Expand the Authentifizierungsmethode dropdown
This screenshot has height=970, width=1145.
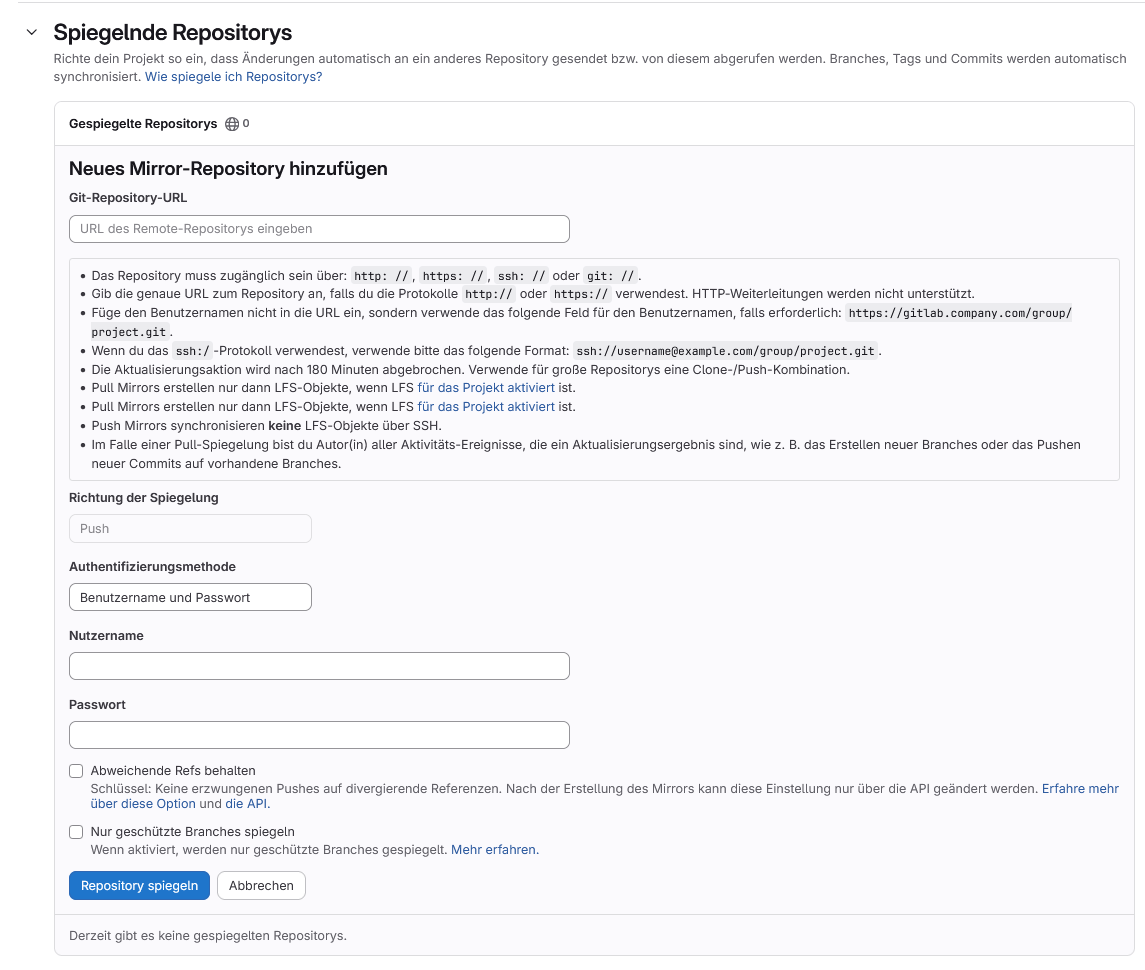190,598
